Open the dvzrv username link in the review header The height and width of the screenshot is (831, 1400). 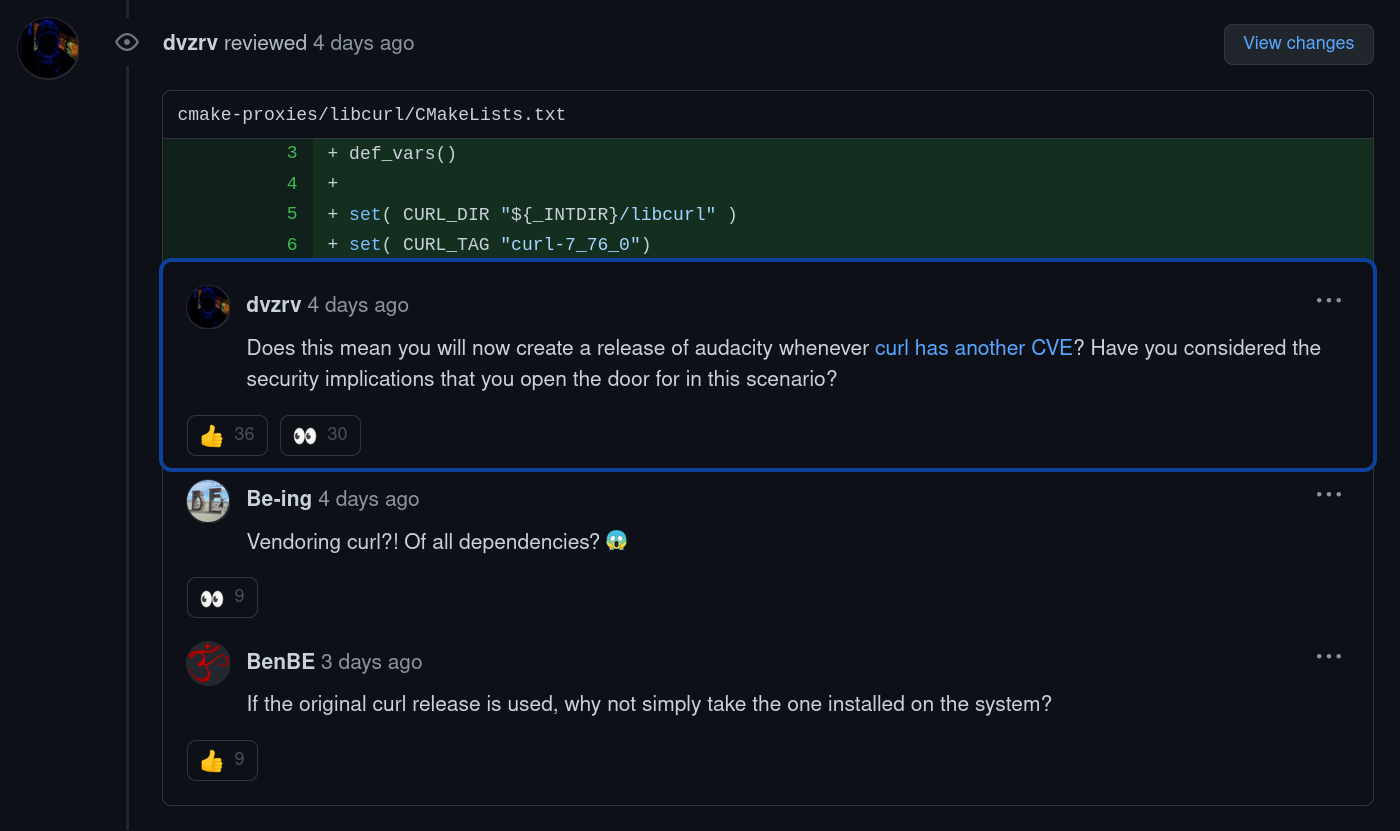[x=190, y=43]
